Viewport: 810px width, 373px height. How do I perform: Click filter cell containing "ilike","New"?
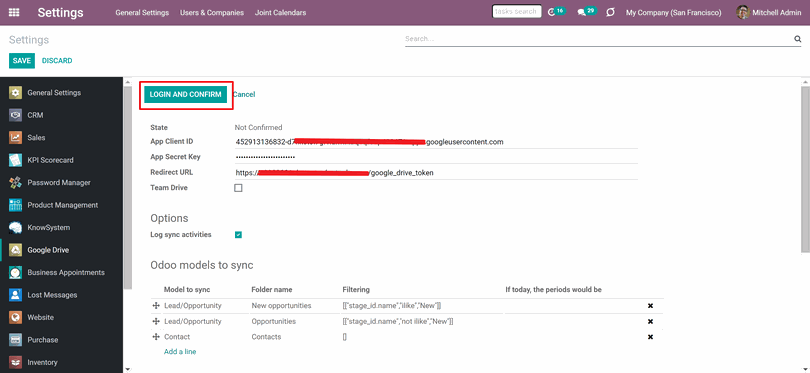pyautogui.click(x=422, y=306)
